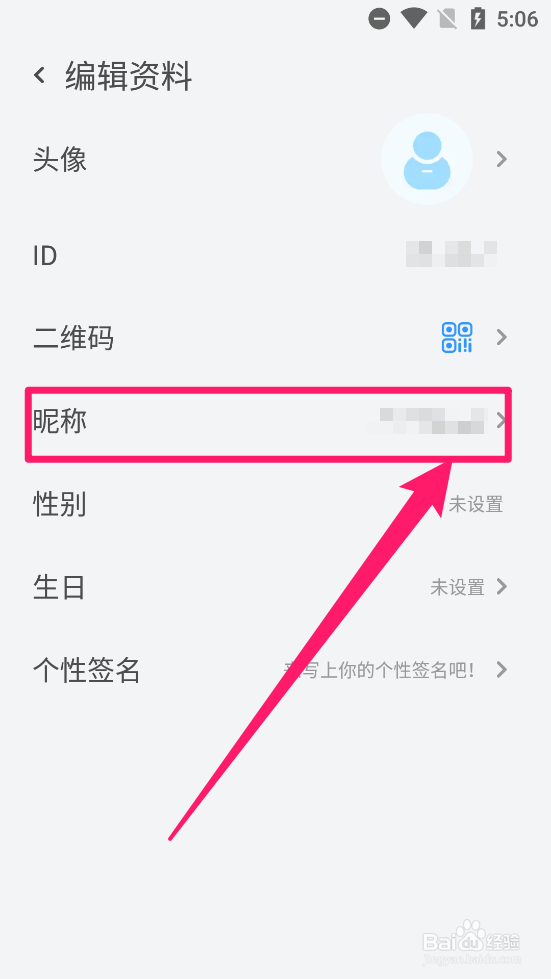Tap the blurred ID number value
This screenshot has height=979, width=551.
[x=451, y=255]
